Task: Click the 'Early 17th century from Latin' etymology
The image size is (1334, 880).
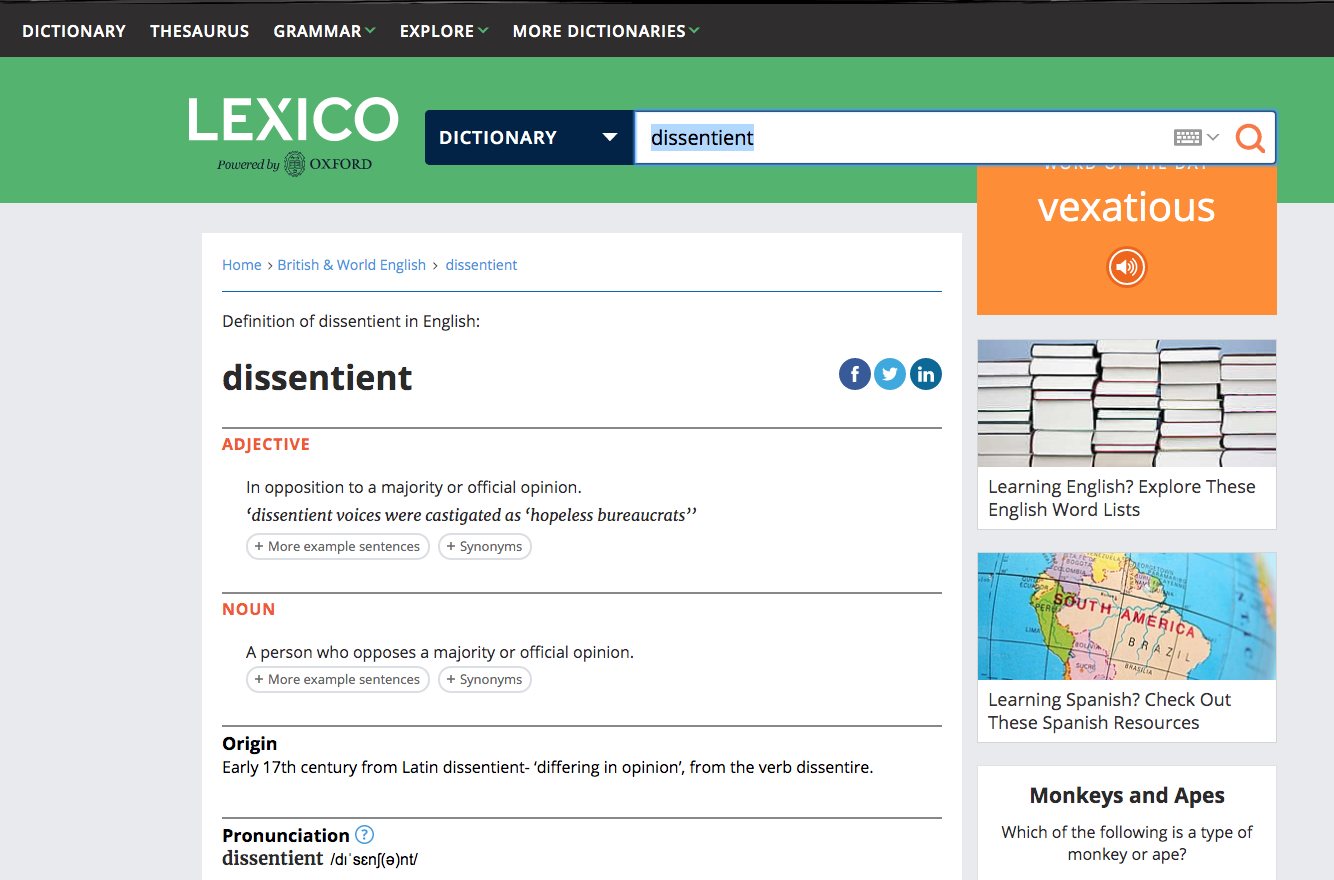Action: pos(548,768)
